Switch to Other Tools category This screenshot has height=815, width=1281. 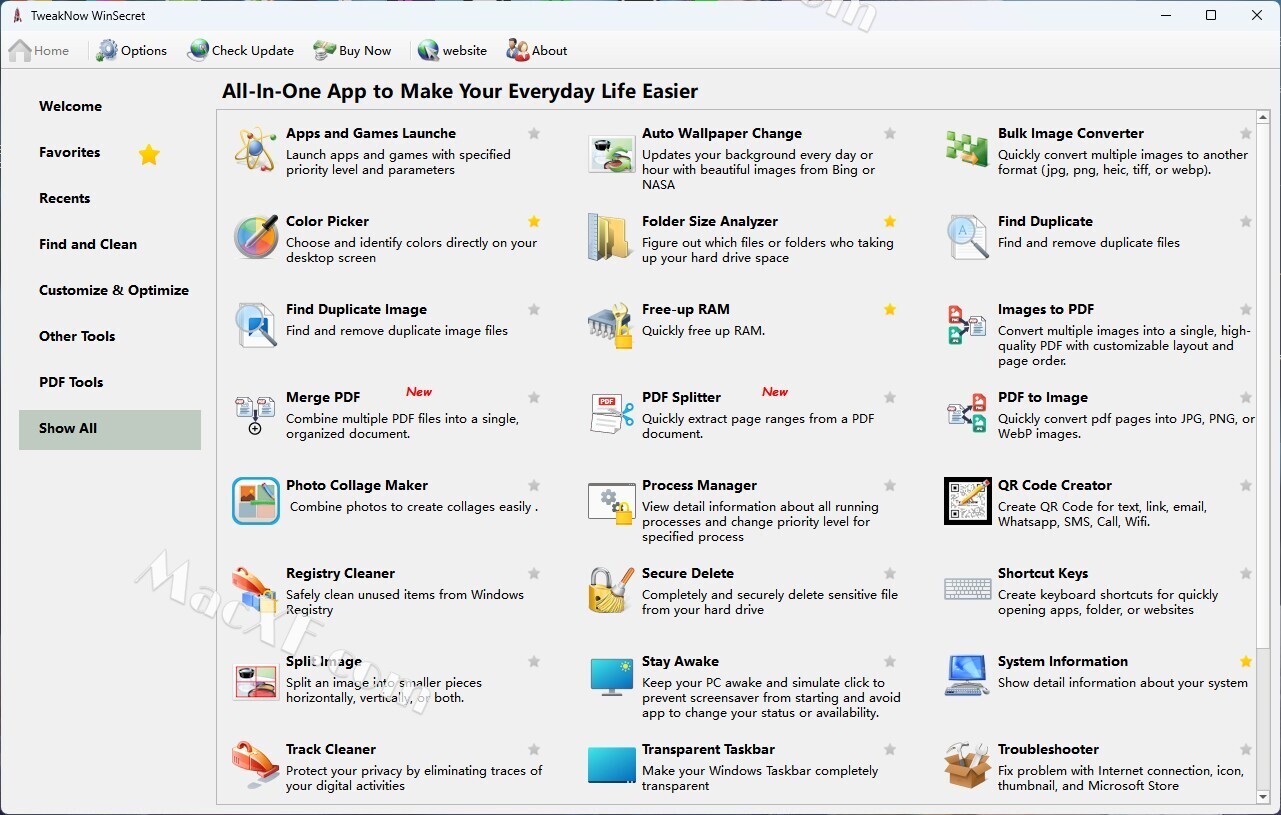(110, 336)
